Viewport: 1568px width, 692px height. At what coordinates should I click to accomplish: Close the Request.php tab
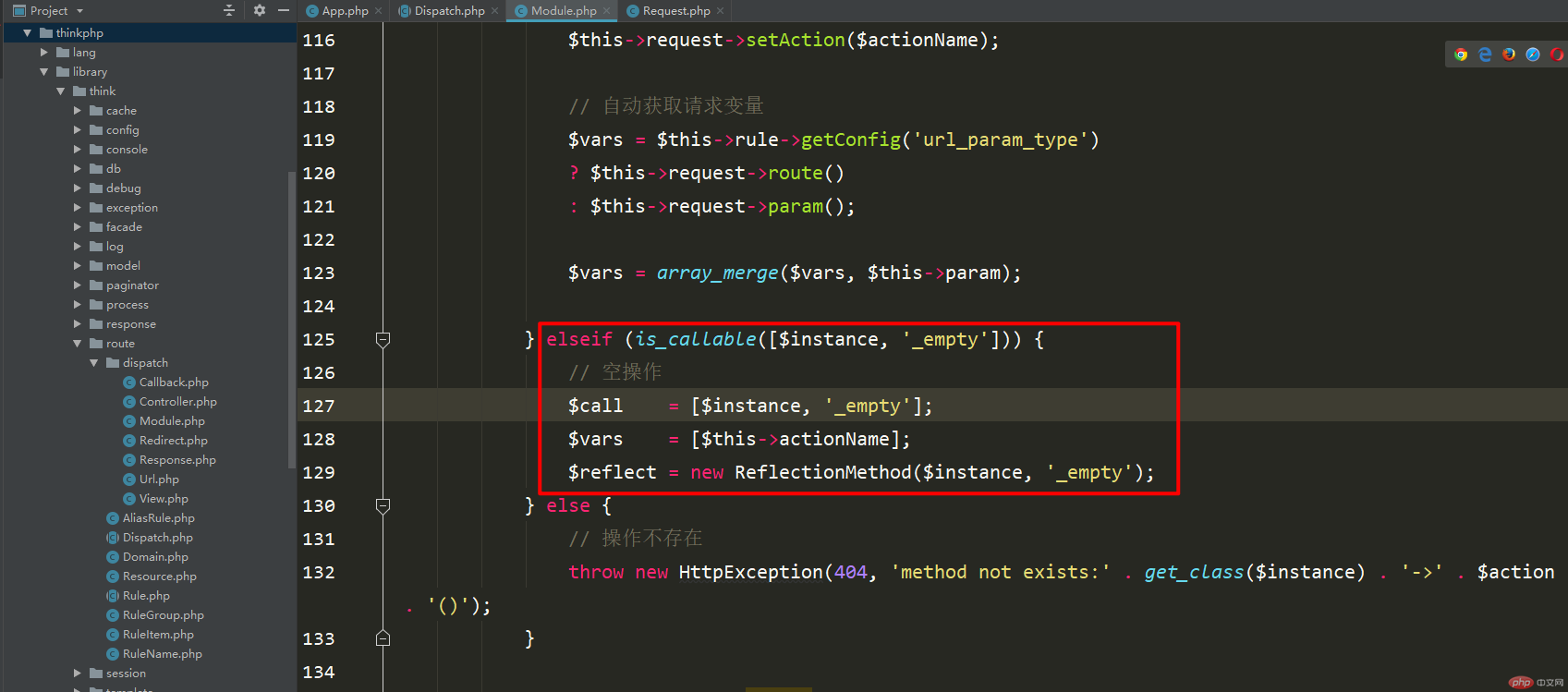(721, 11)
